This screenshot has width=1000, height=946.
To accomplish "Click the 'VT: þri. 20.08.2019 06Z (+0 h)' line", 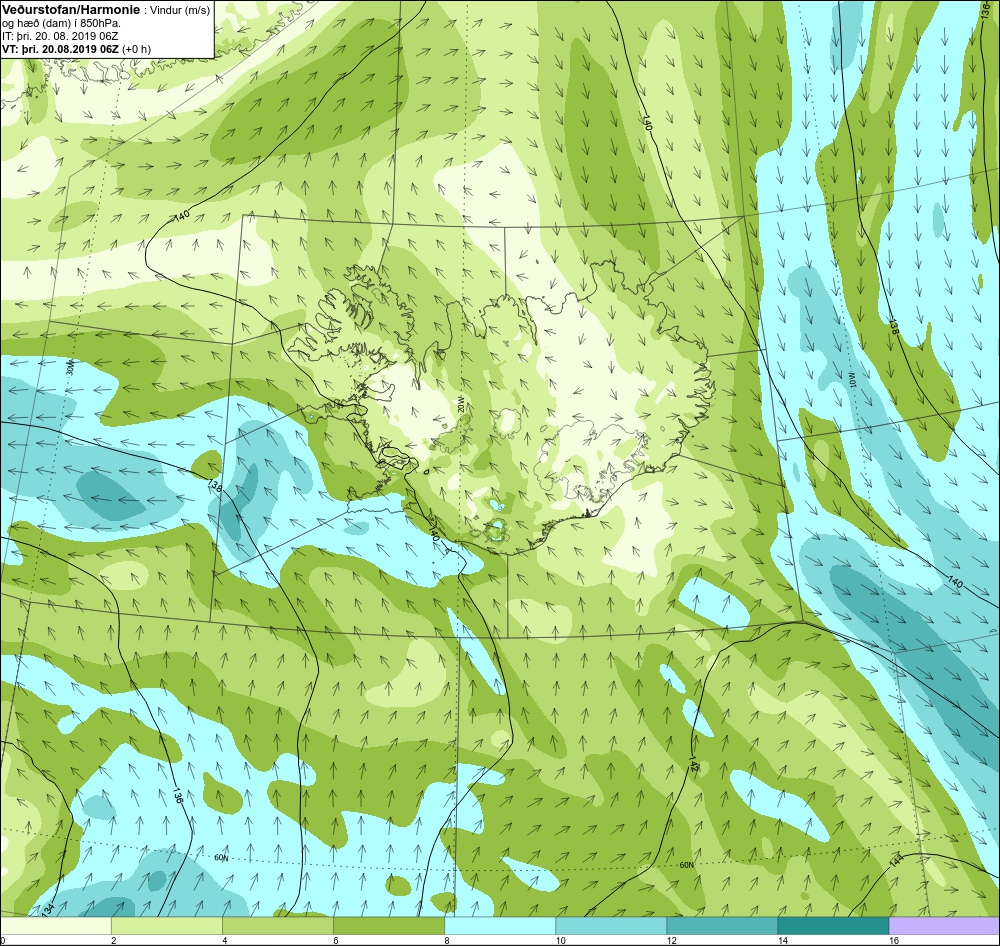I will point(77,49).
